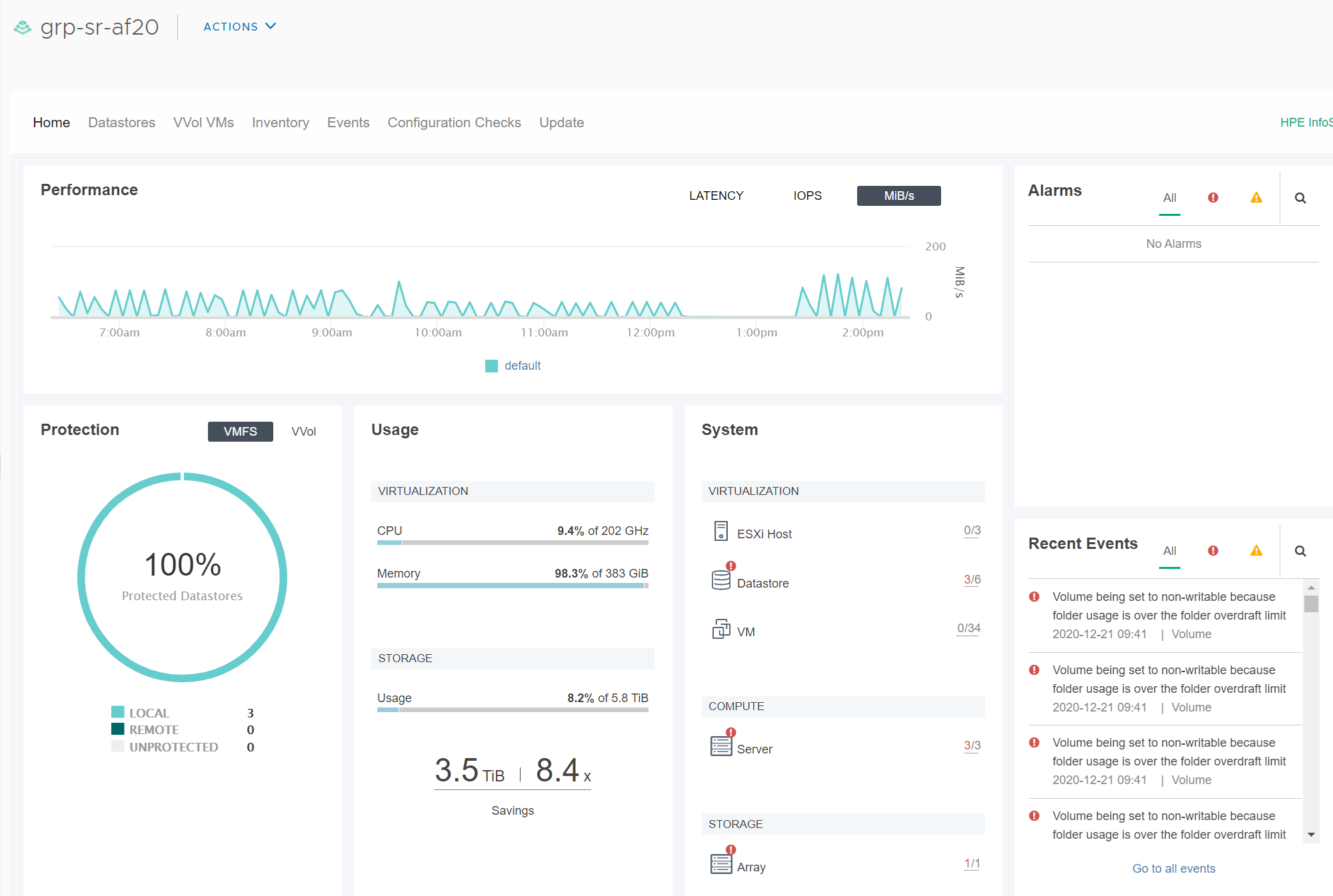Screen dimensions: 1333x896
Task: Click the LOCAL legend color swatch
Action: 118,712
